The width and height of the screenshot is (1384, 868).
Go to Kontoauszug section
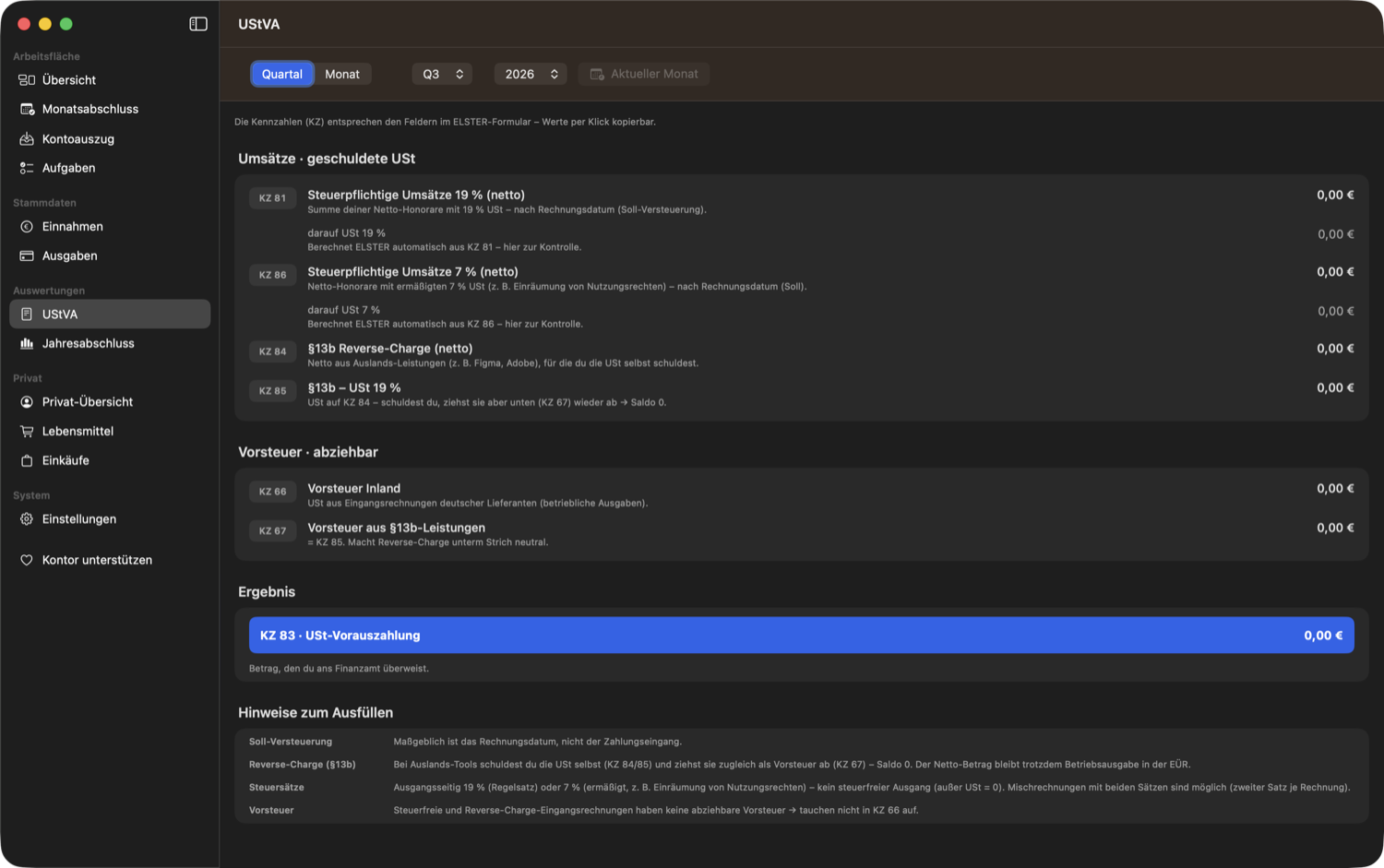(110, 139)
